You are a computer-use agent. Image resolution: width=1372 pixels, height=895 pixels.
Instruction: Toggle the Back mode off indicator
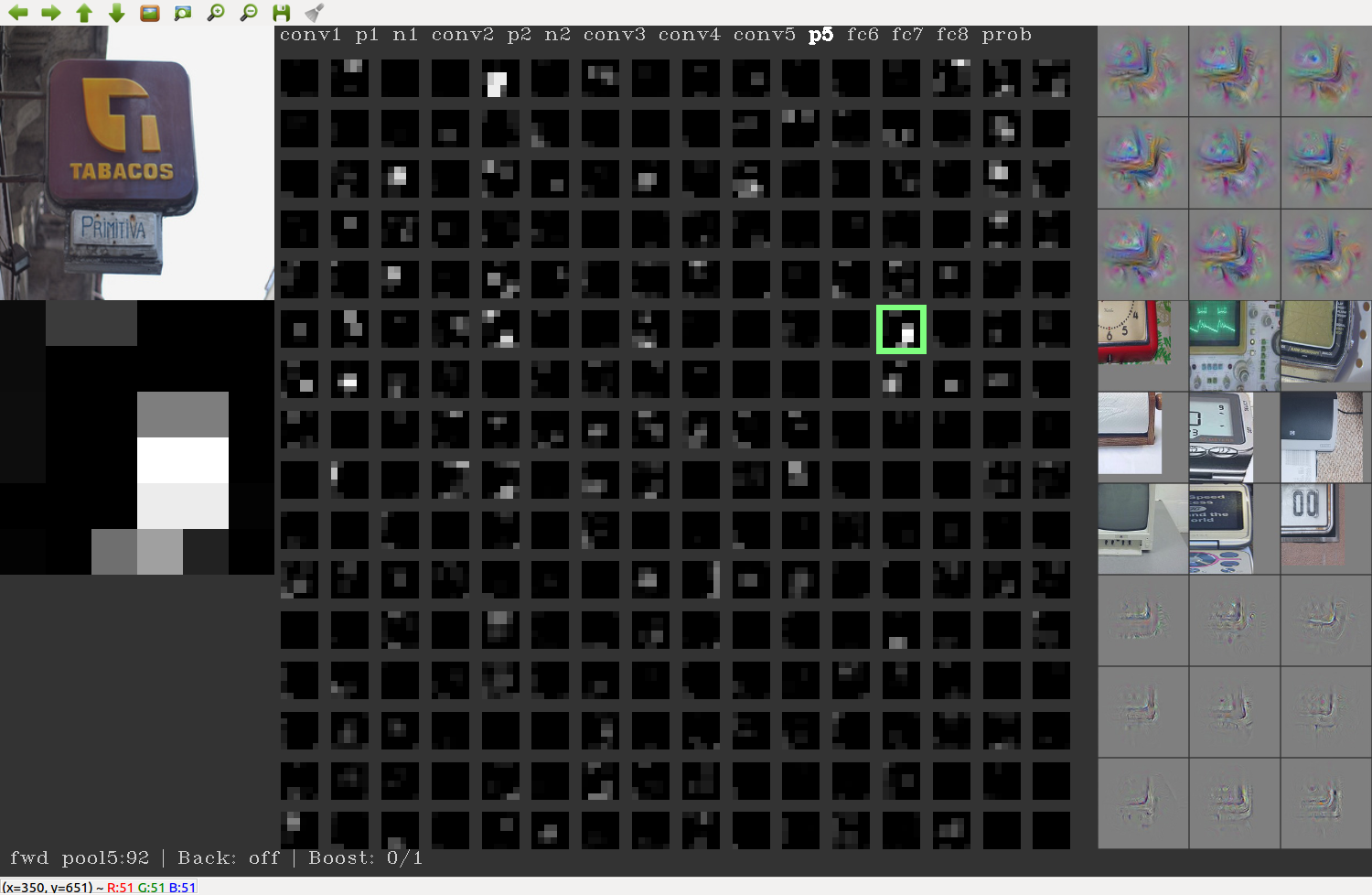[230, 858]
